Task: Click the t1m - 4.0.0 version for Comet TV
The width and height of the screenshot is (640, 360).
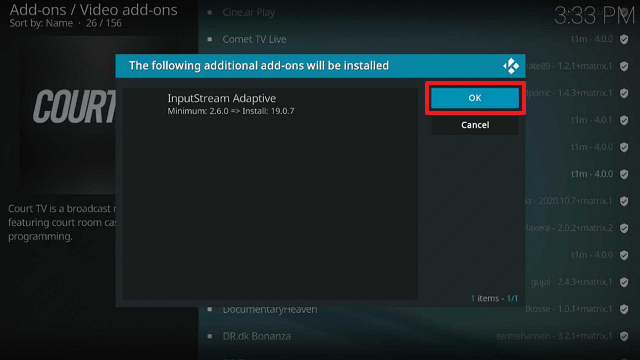Action: (592, 39)
